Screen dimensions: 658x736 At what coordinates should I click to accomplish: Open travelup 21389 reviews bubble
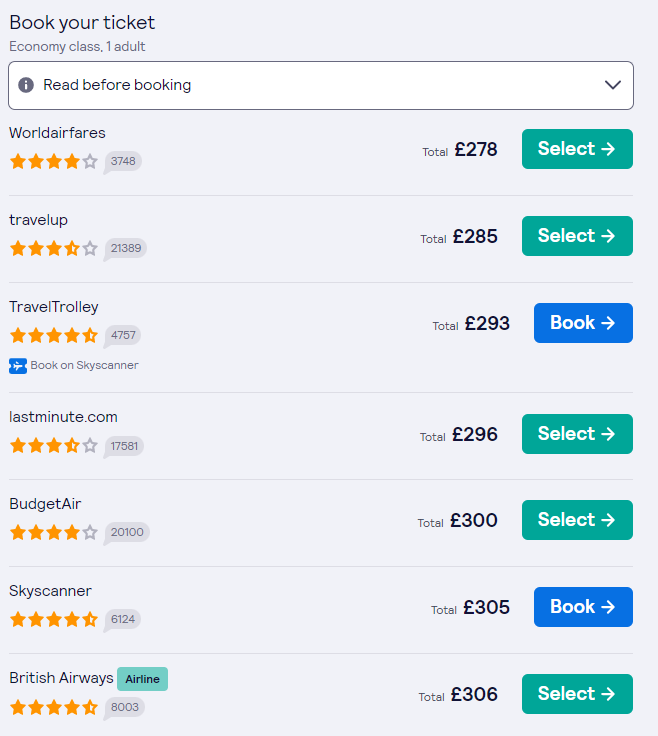(x=126, y=248)
